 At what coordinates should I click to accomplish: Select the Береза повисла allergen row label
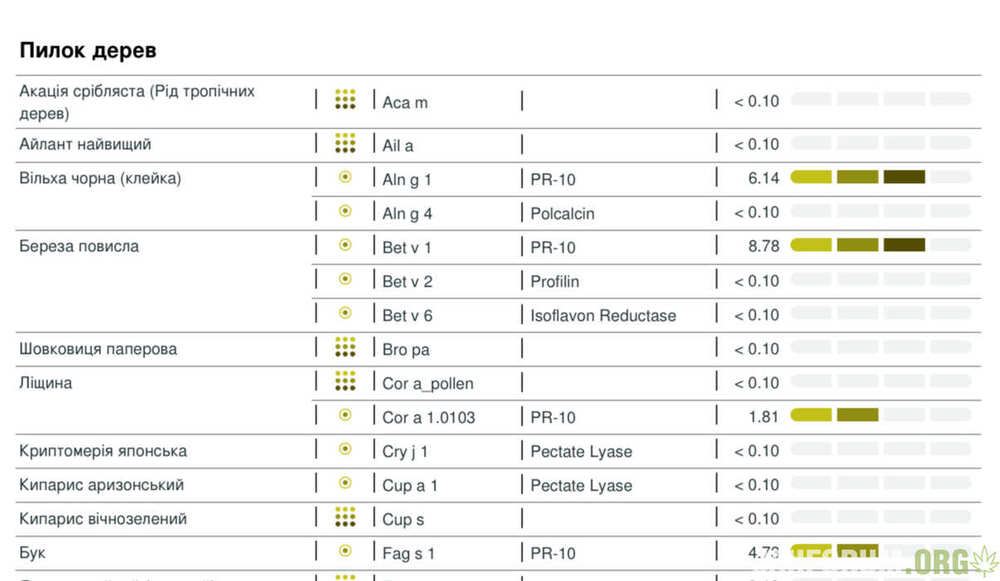pos(79,246)
